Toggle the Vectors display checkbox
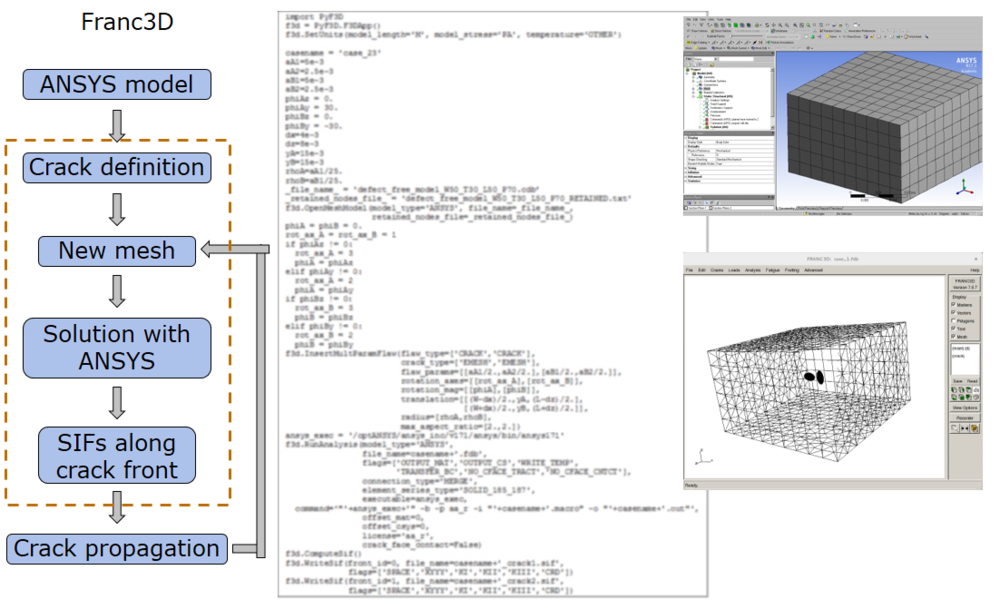1000x609 pixels. click(x=953, y=312)
